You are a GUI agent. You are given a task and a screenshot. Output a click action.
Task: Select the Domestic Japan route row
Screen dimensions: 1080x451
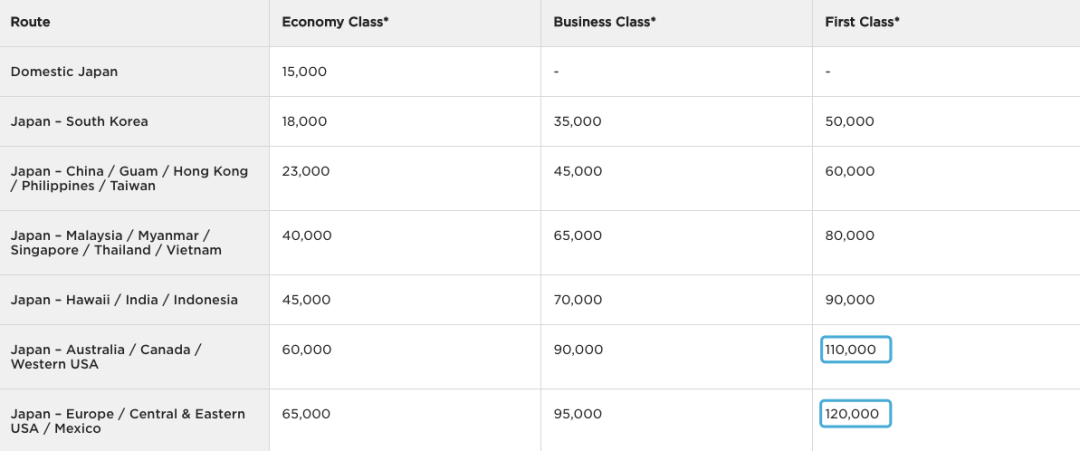(x=64, y=72)
